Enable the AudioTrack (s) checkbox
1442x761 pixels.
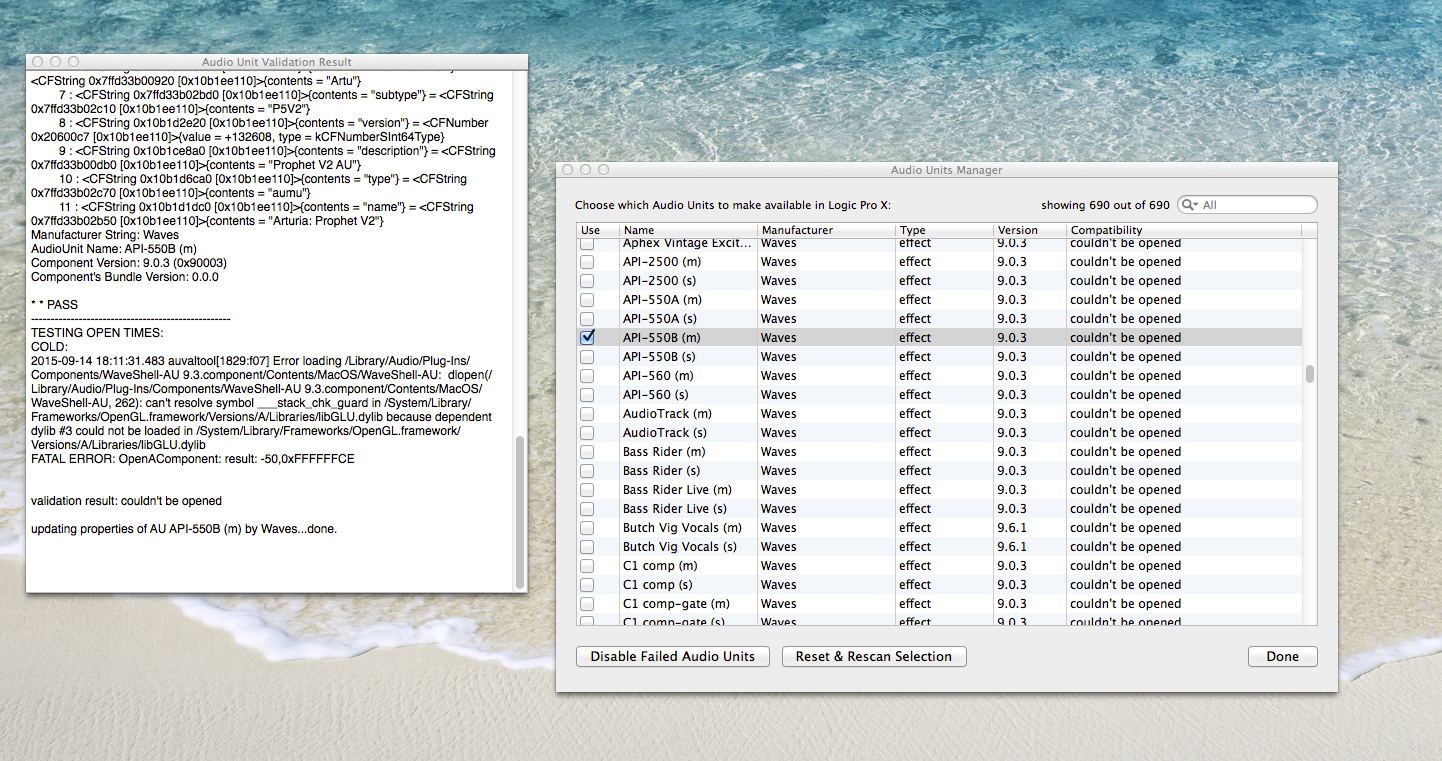[587, 433]
